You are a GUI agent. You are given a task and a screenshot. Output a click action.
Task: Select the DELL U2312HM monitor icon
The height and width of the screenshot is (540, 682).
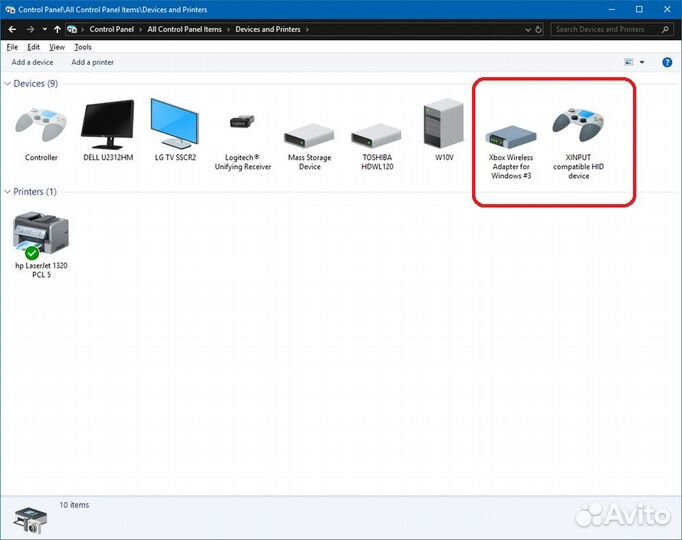(x=108, y=124)
